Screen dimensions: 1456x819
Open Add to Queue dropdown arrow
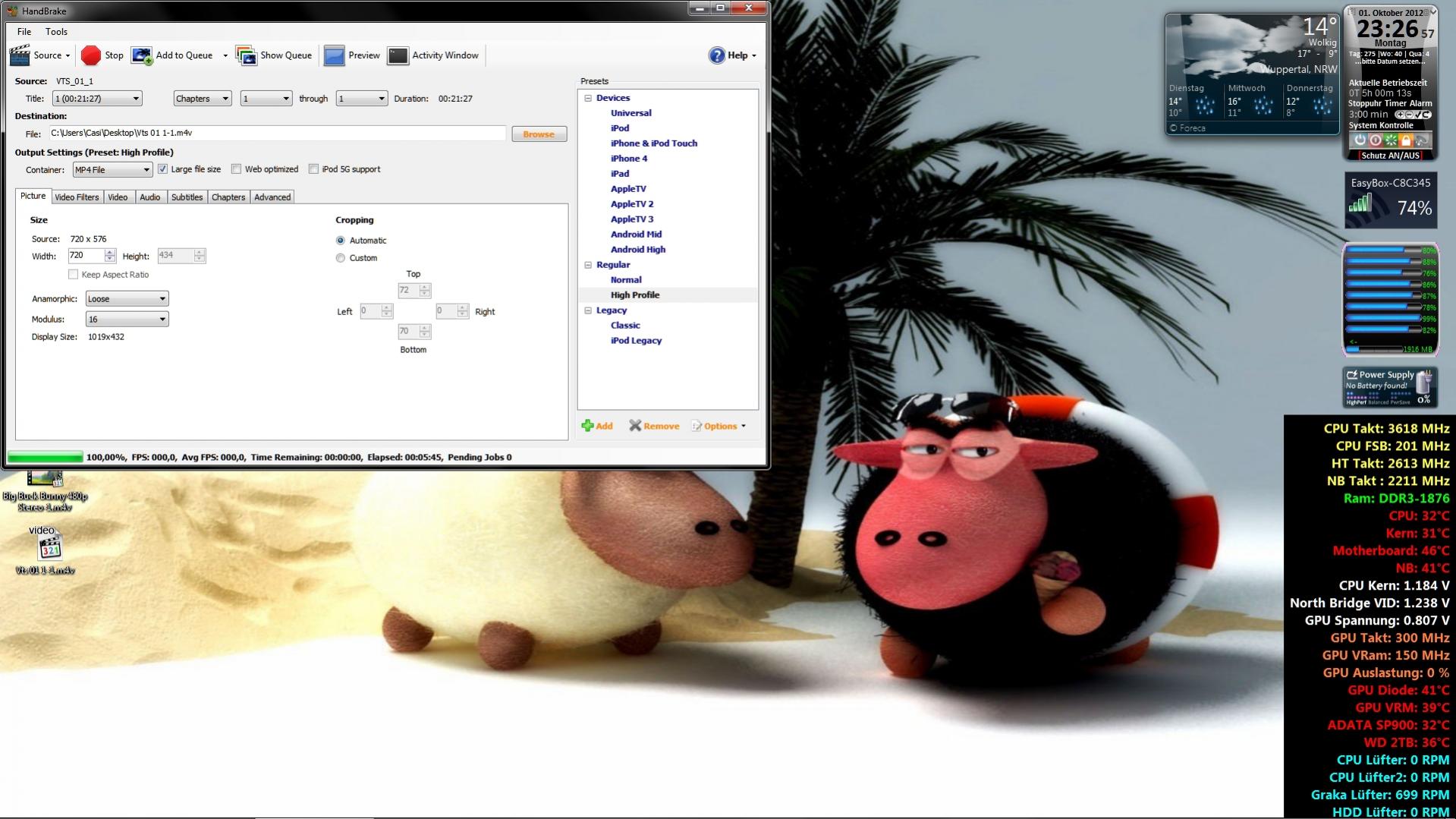tap(225, 55)
